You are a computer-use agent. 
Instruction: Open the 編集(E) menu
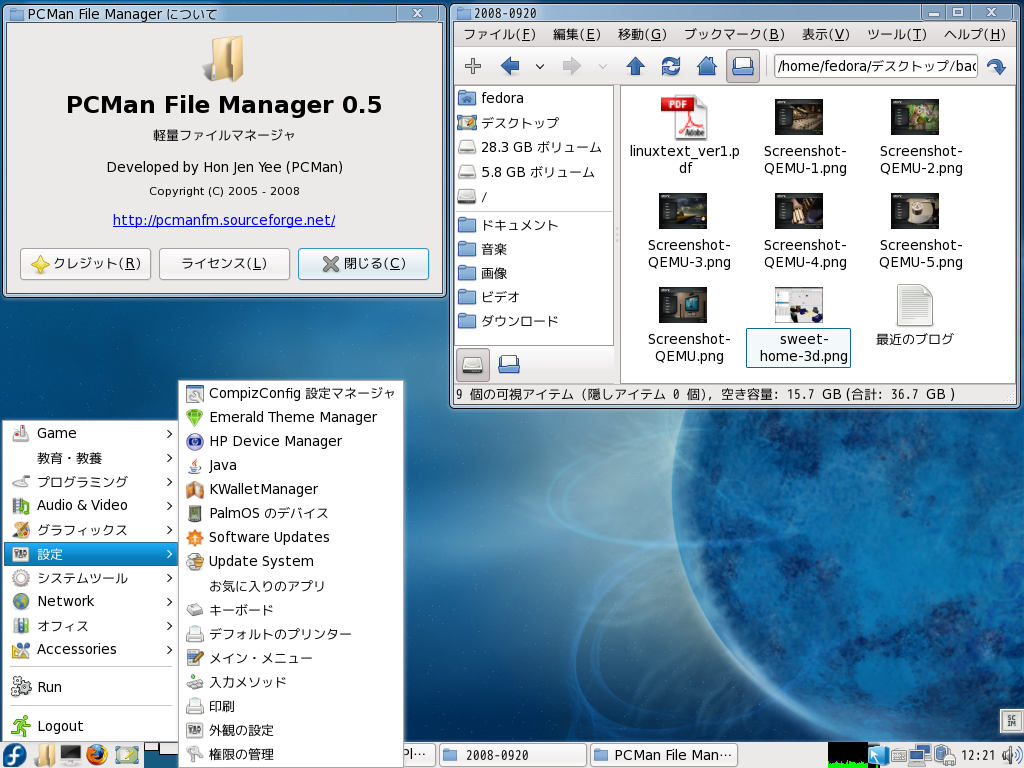pos(577,34)
